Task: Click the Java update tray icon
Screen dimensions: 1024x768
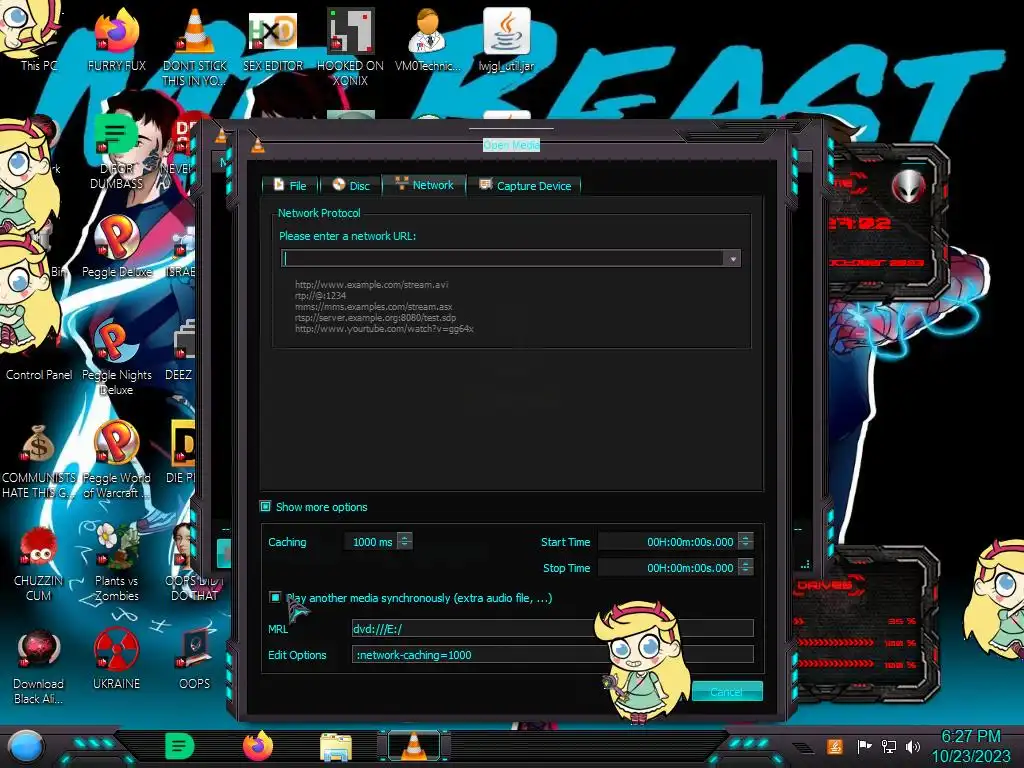Action: pos(835,746)
